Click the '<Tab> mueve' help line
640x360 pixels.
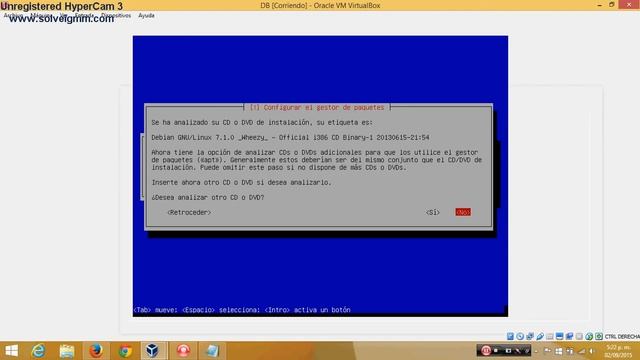click(x=242, y=310)
